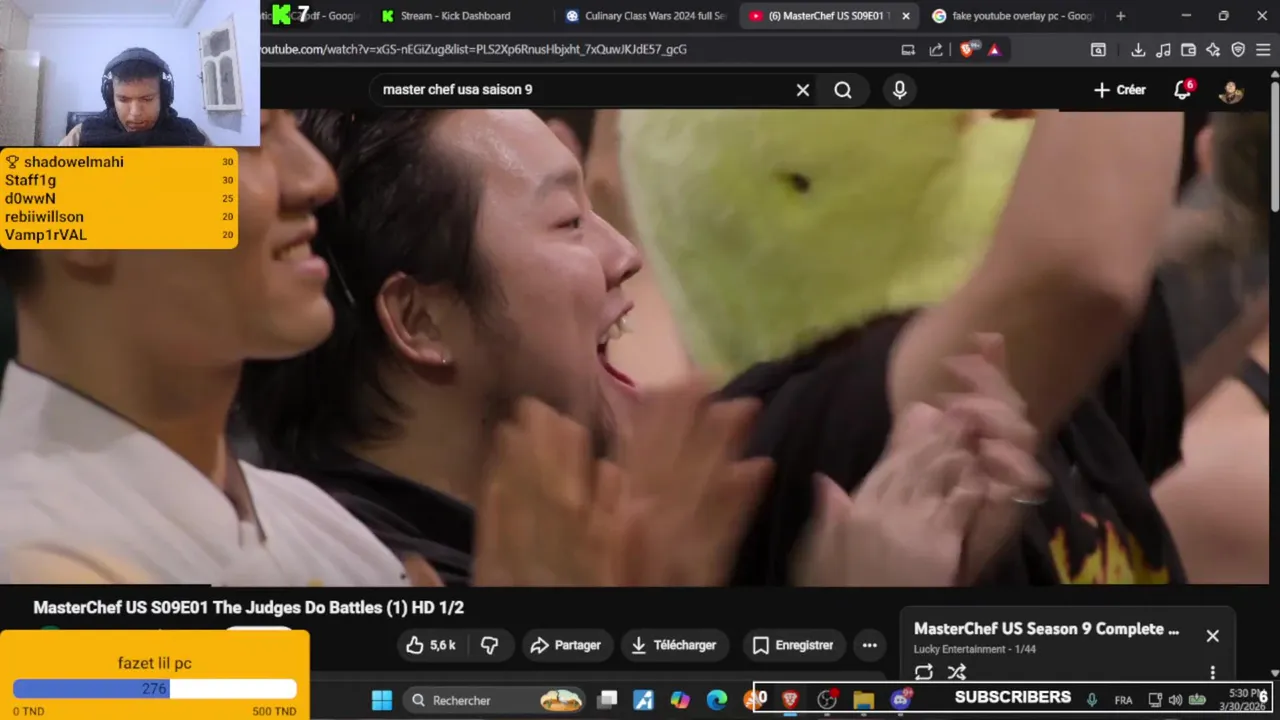The image size is (1280, 720).
Task: Click rebiiwillson in the leaderboard overlay
Action: [x=44, y=217]
